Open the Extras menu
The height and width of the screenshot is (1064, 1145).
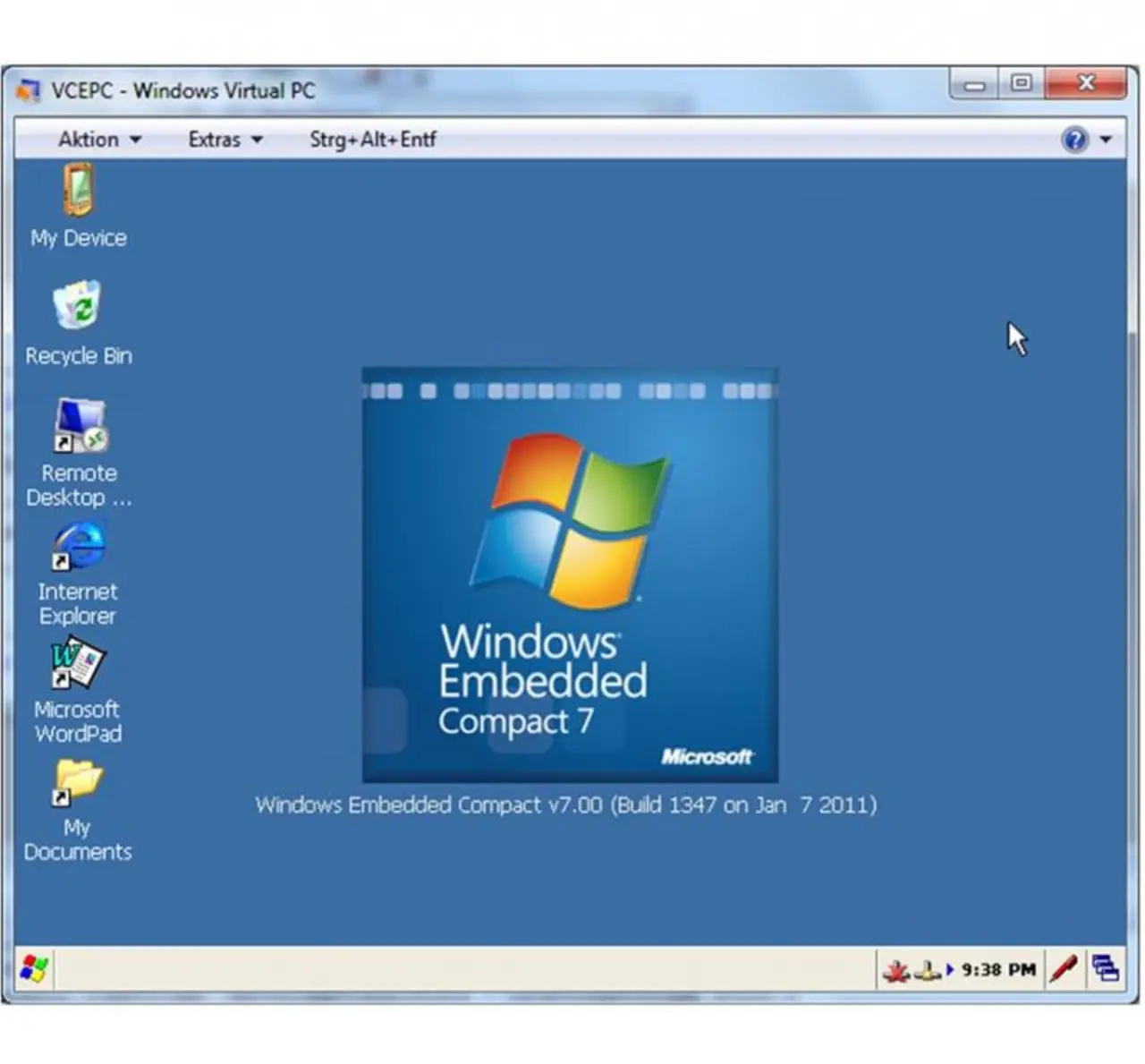coord(225,140)
